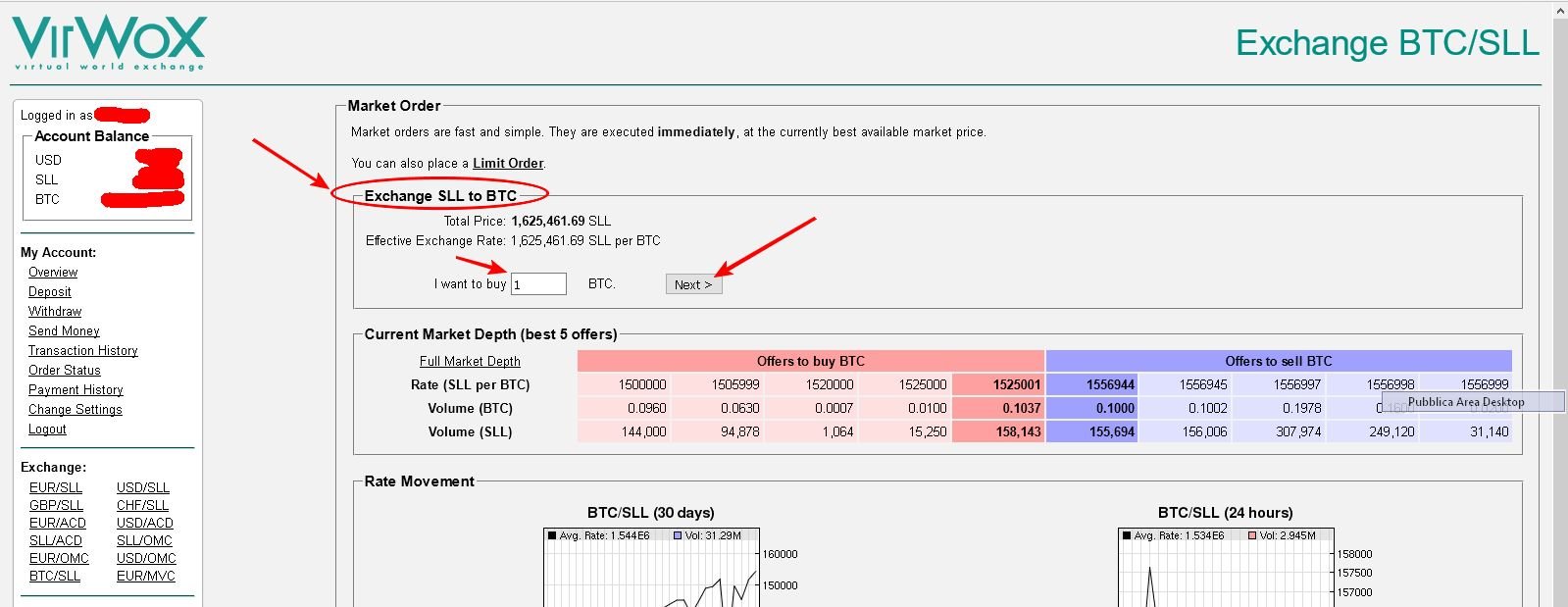Click BTC volume 0.1037 cell
This screenshot has width=1568, height=607.
[997, 408]
